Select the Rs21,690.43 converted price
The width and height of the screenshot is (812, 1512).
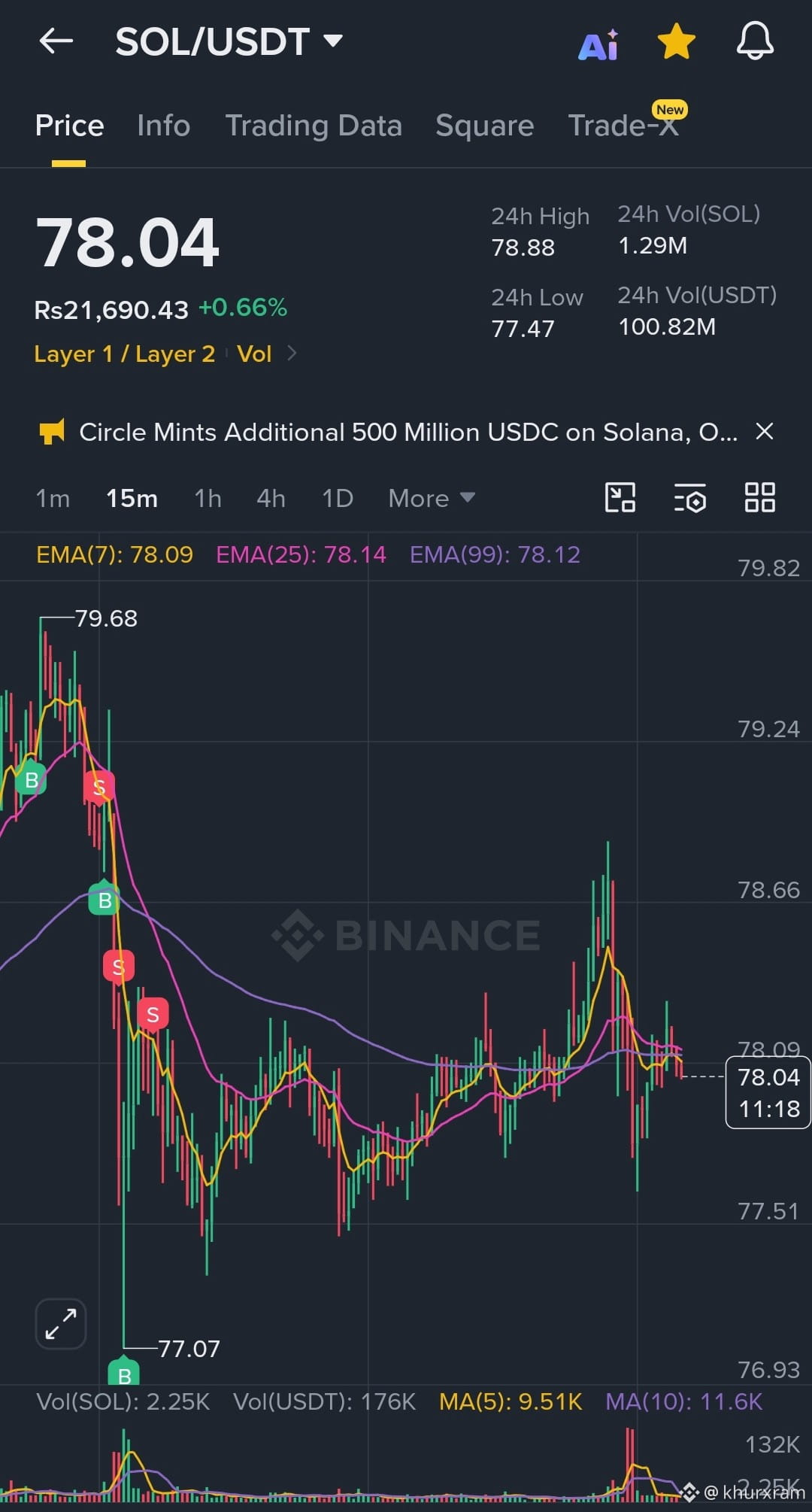click(111, 309)
